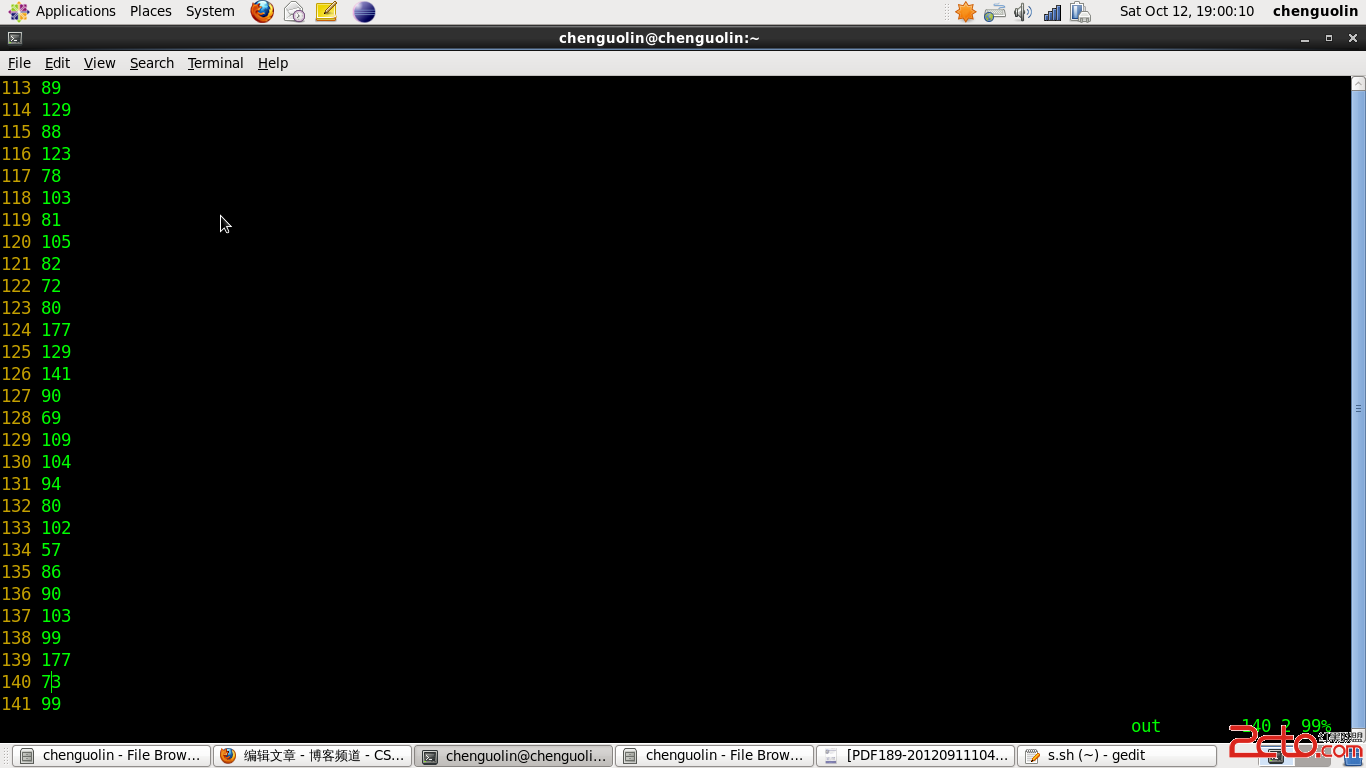Click value 99 on line 138
Screen dimensions: 1366x768
coord(51,638)
